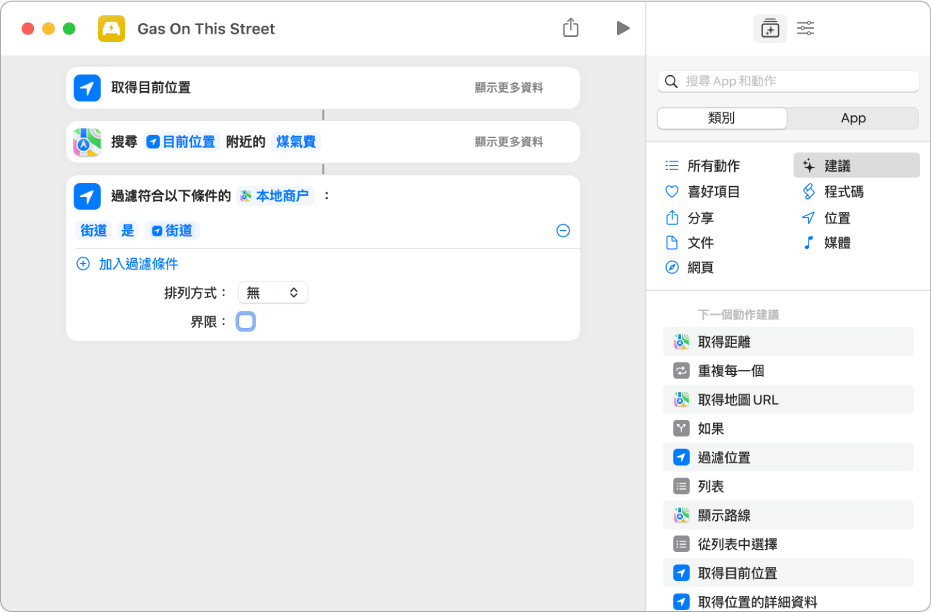Open the 排列方式 dropdown showing 無
931x612 pixels.
point(272,292)
